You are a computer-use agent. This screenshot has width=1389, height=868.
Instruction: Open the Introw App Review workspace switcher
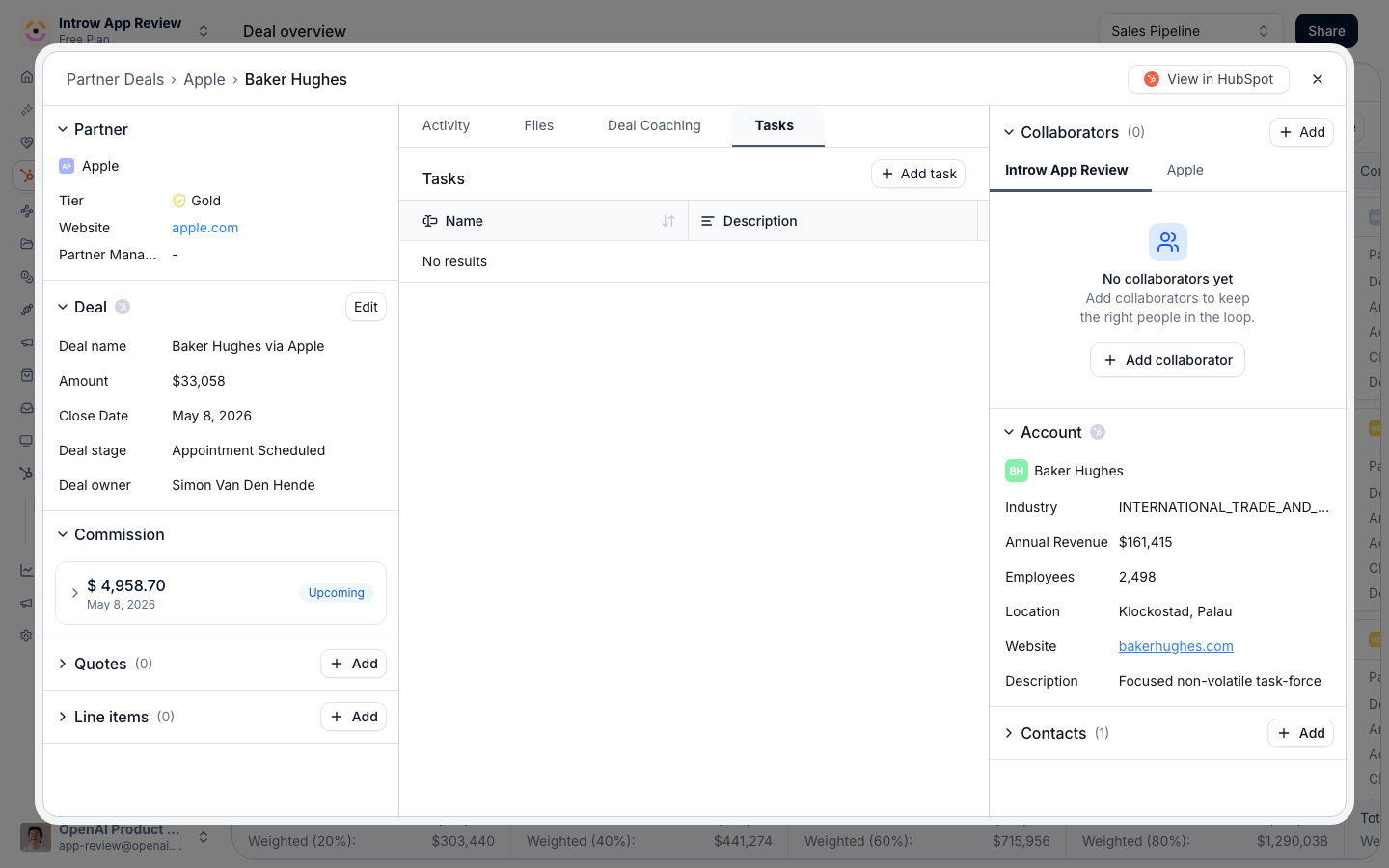116,30
